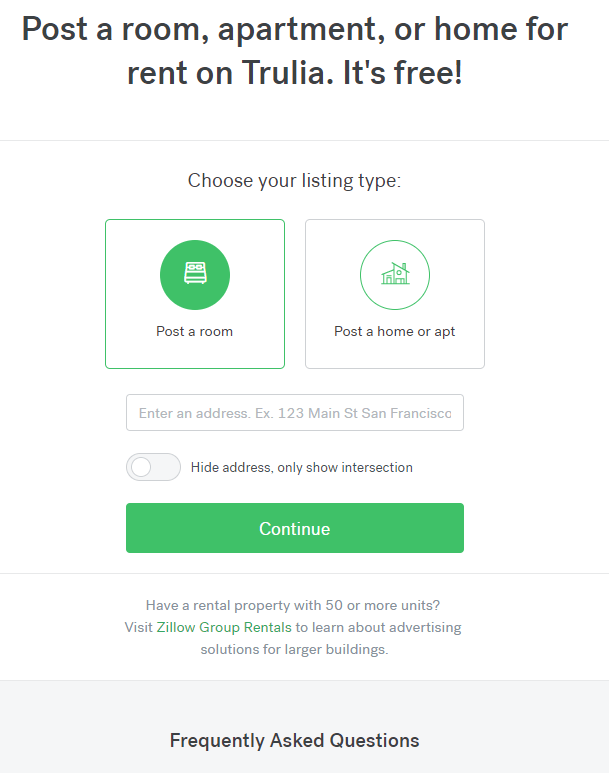The image size is (609, 773).
Task: Click "solutions for larger buildings." text
Action: tap(294, 649)
